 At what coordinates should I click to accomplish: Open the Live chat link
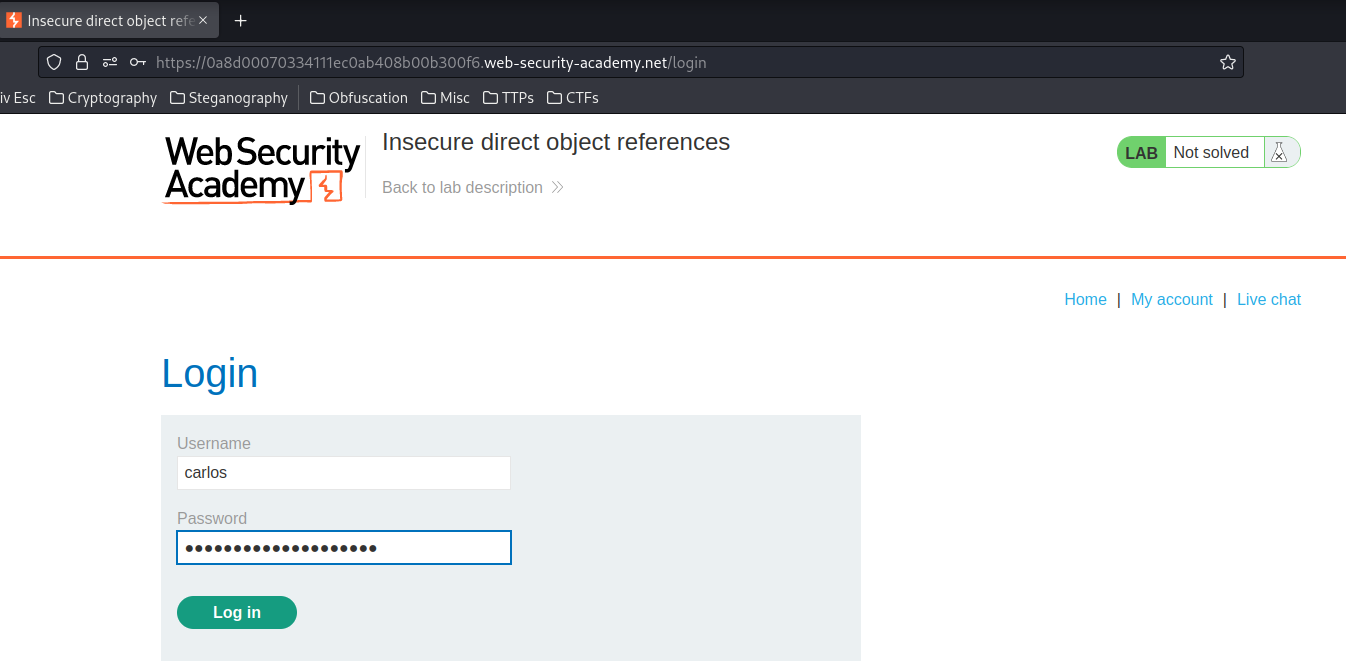(x=1269, y=299)
